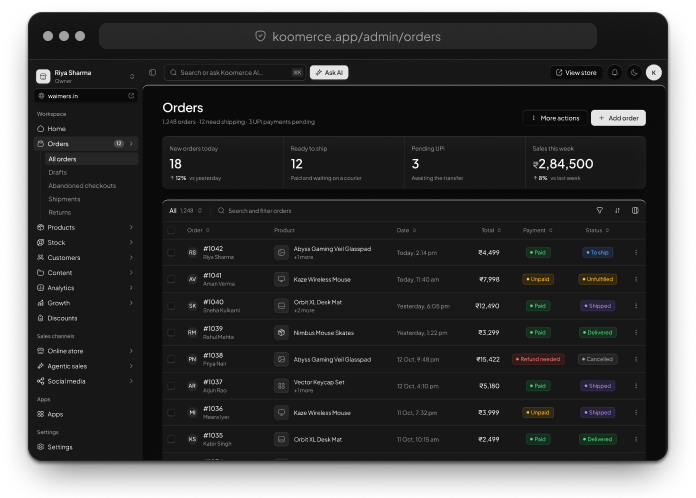Open row actions menu for order #1036
Viewport: 696px width, 498px height.
636,412
